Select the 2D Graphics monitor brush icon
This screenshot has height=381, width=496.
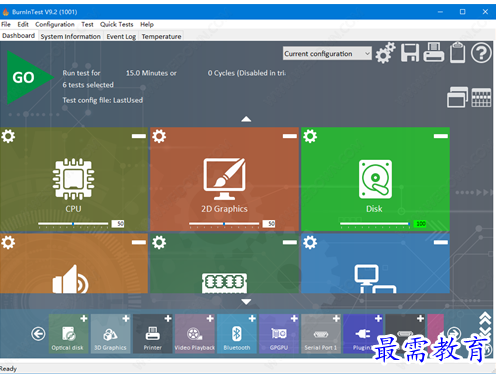224,179
